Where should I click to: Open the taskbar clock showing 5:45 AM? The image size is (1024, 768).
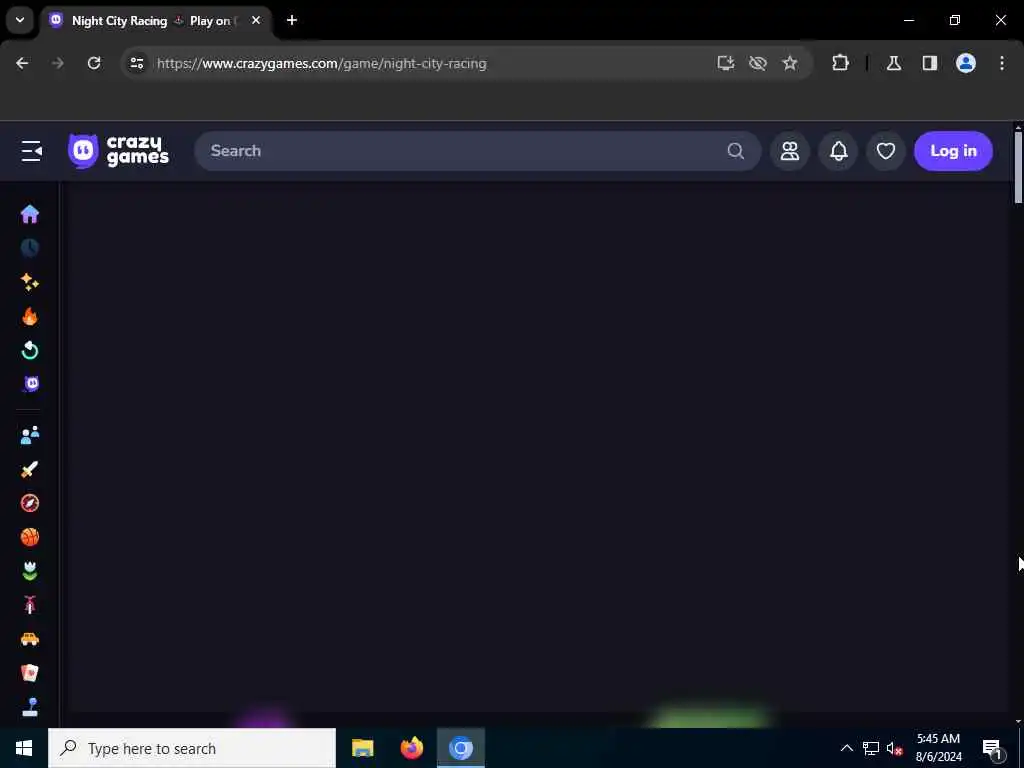point(938,748)
